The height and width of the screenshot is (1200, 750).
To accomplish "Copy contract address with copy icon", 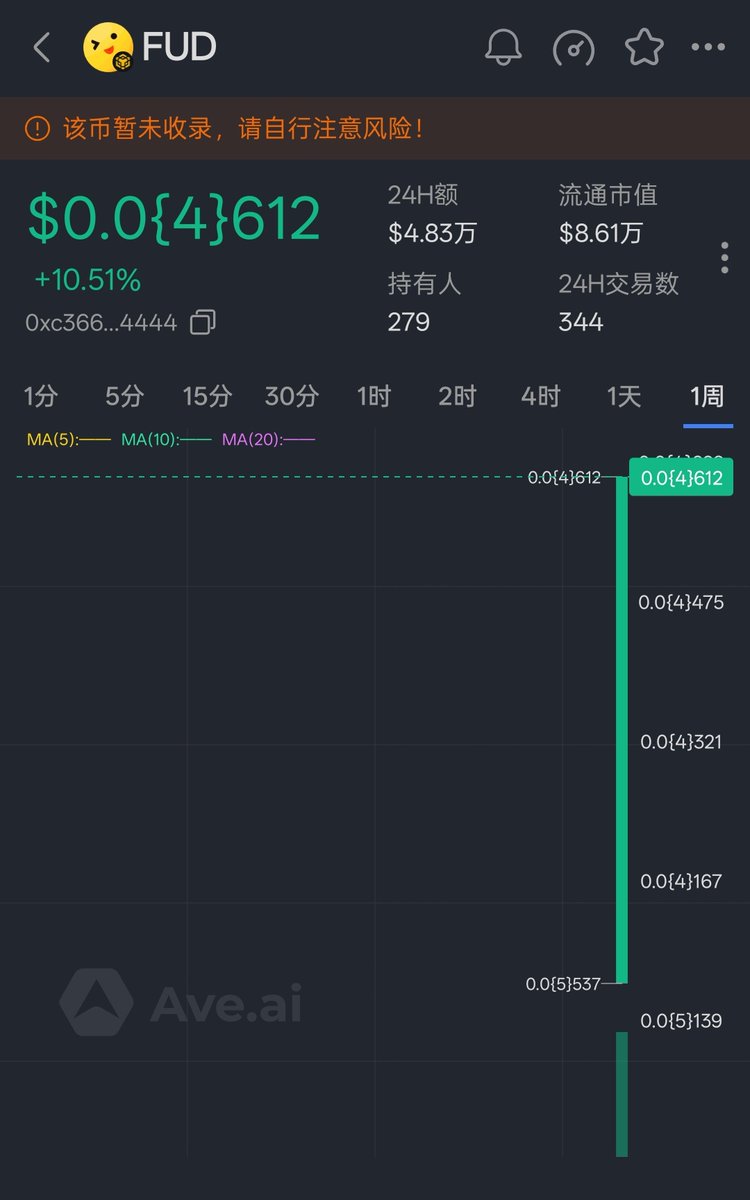I will coord(203,322).
